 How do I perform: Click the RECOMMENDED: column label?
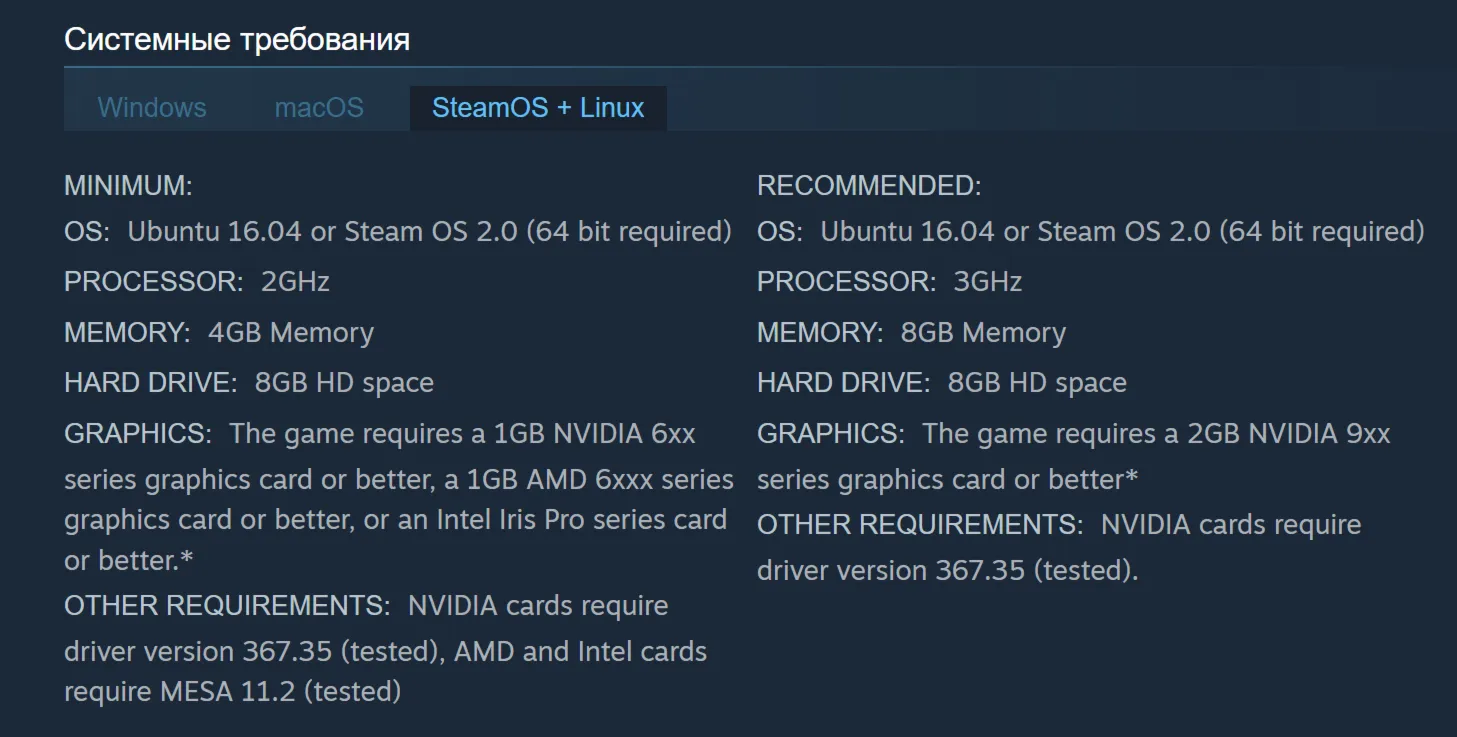(x=869, y=186)
